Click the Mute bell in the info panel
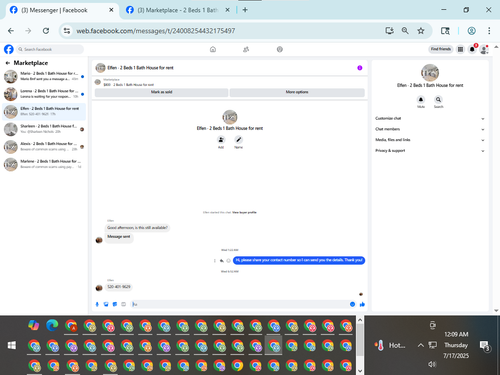 pos(421,99)
